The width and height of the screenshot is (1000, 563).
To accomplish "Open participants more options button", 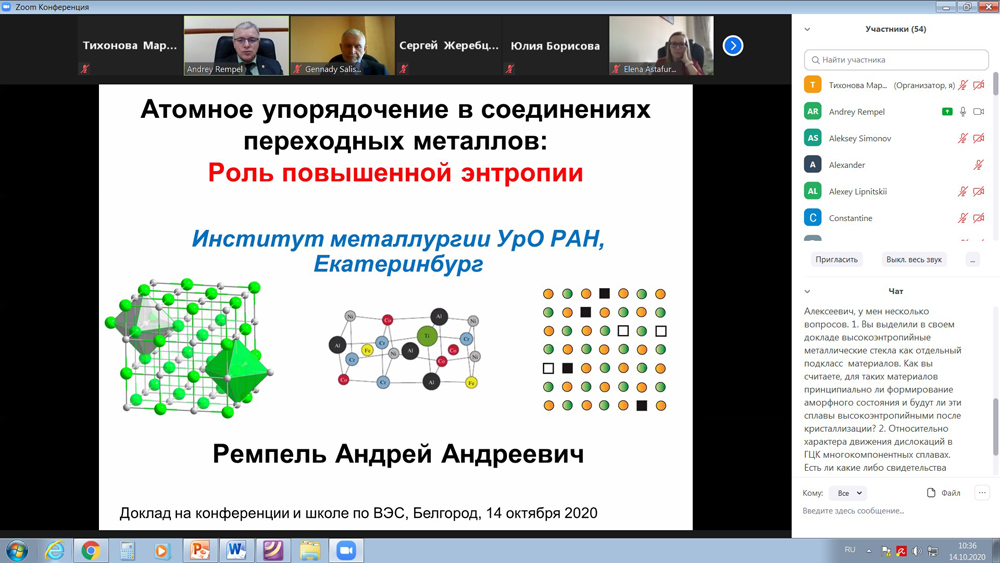I will [972, 260].
